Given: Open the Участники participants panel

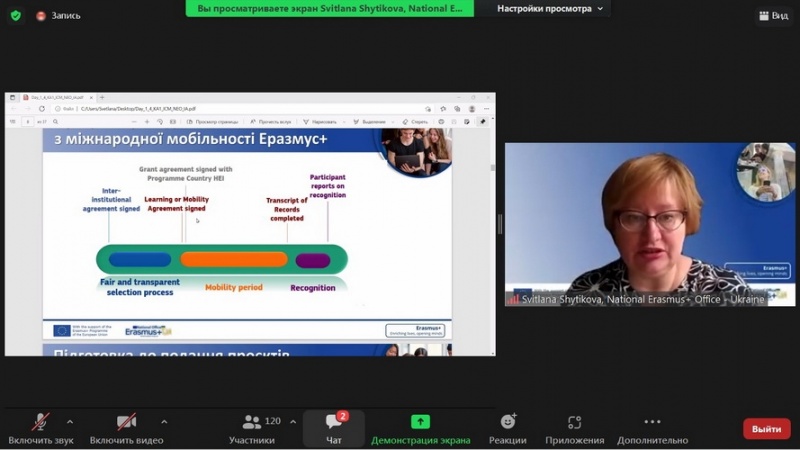Looking at the screenshot, I should tap(252, 428).
